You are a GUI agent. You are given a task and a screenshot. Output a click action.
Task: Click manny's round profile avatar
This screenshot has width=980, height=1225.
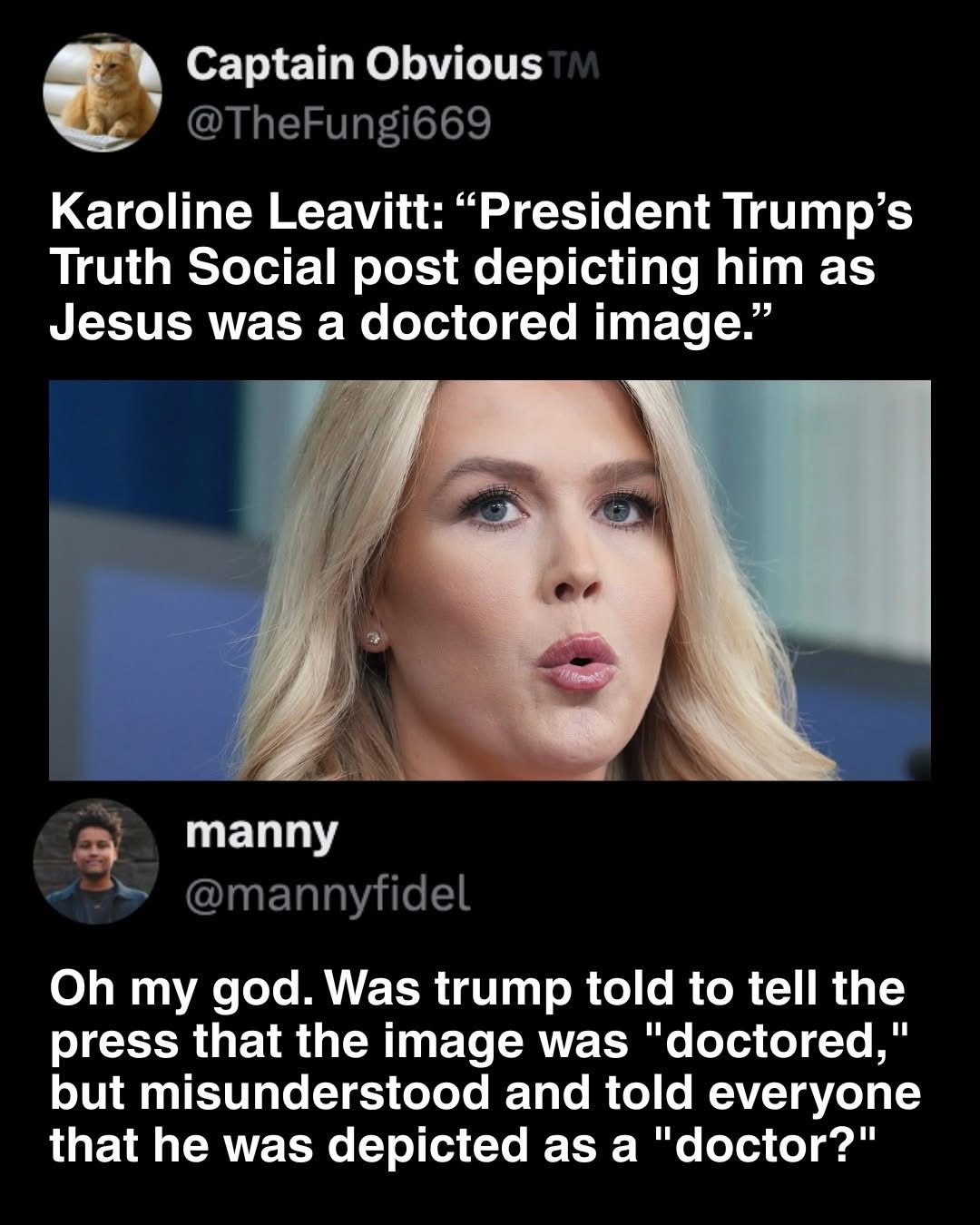(94, 861)
